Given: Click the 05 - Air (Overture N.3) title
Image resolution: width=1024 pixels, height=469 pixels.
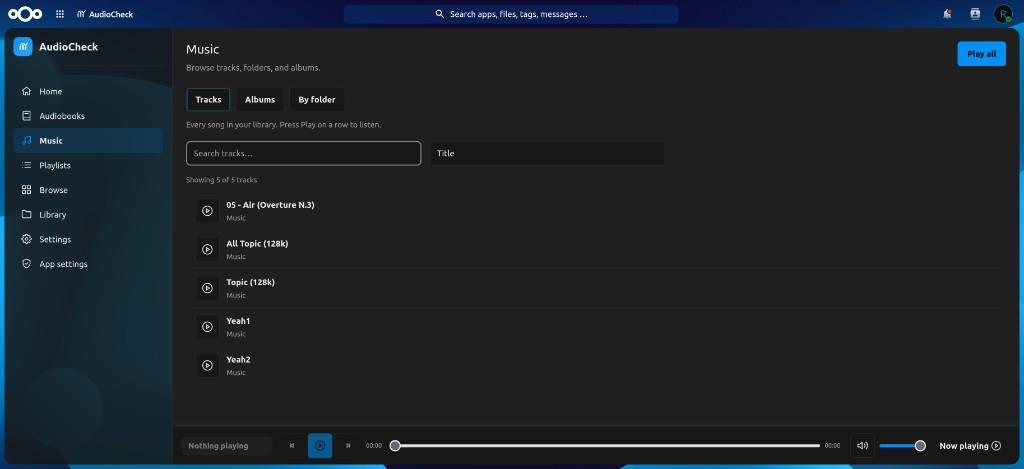Looking at the screenshot, I should coord(270,205).
